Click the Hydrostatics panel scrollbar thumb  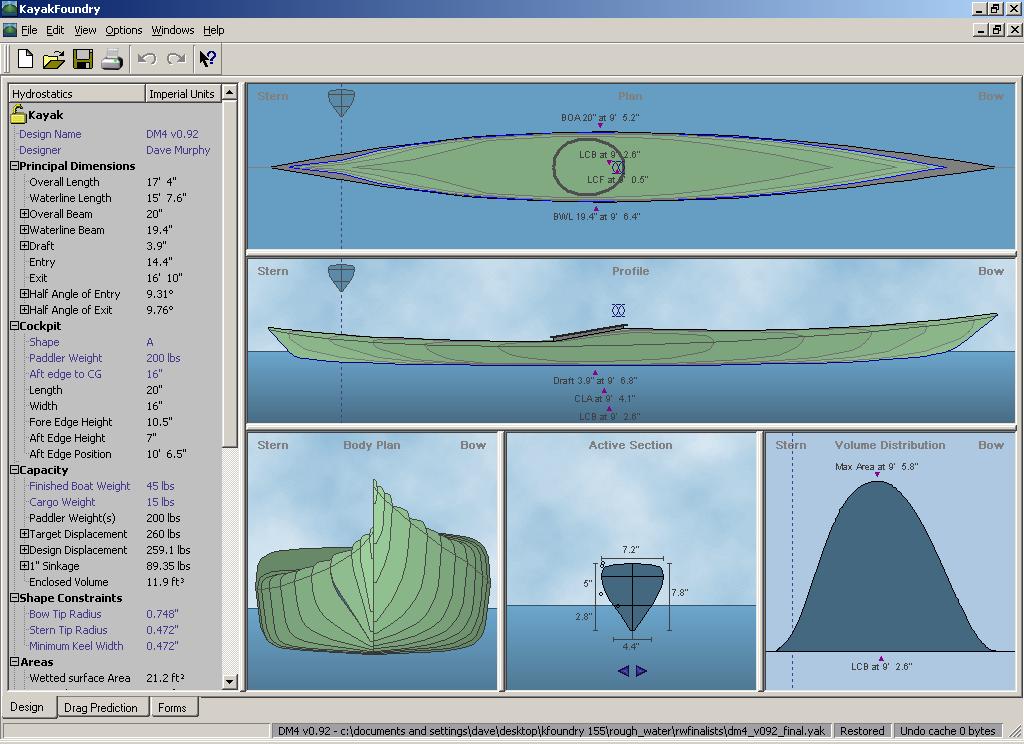229,274
